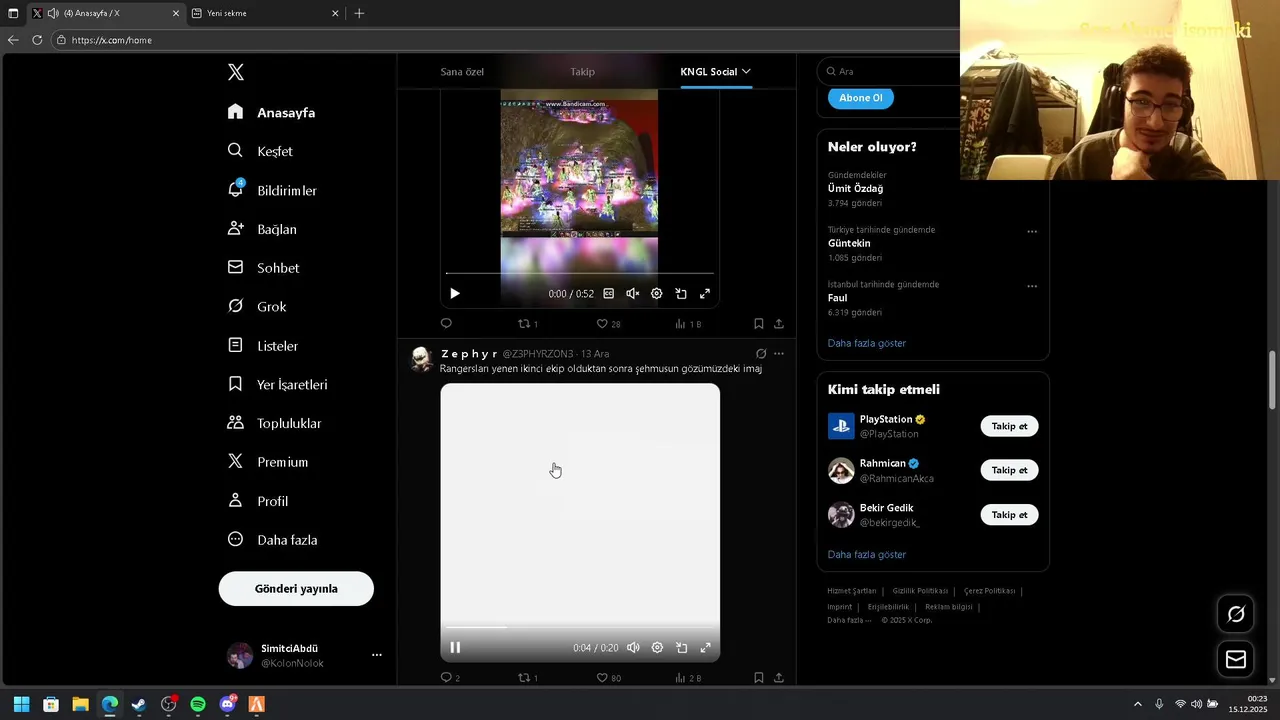The height and width of the screenshot is (720, 1280).
Task: Open options for Faul trend
Action: click(x=1032, y=286)
